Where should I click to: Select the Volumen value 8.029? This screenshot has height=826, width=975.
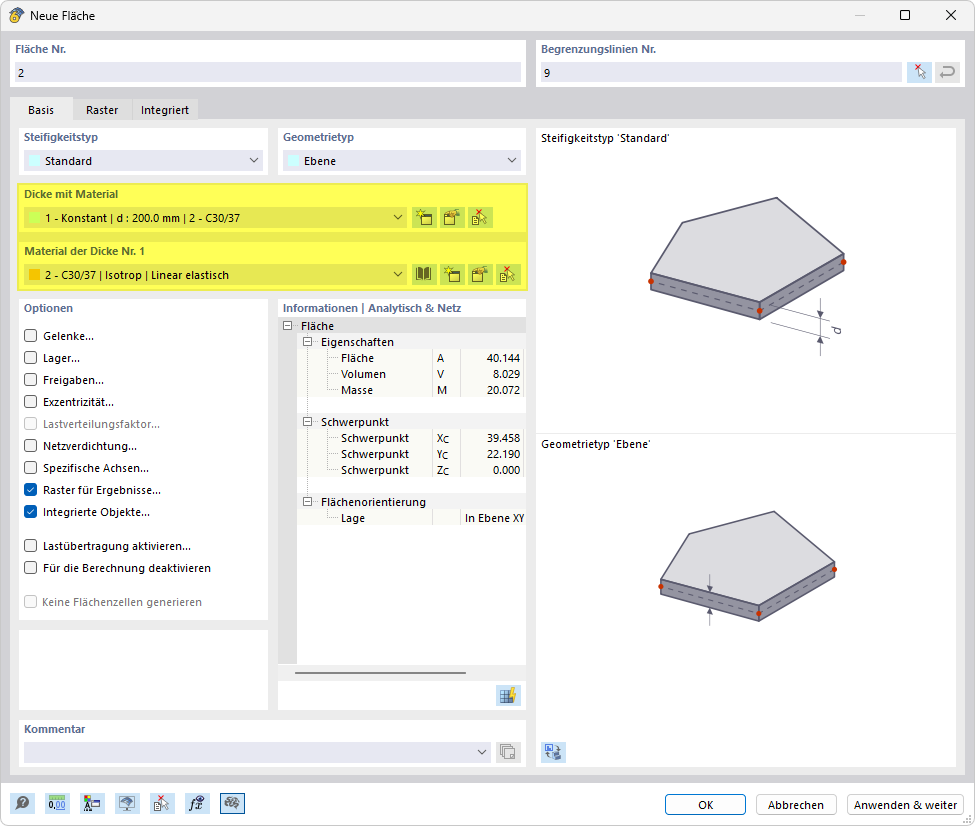click(x=506, y=374)
